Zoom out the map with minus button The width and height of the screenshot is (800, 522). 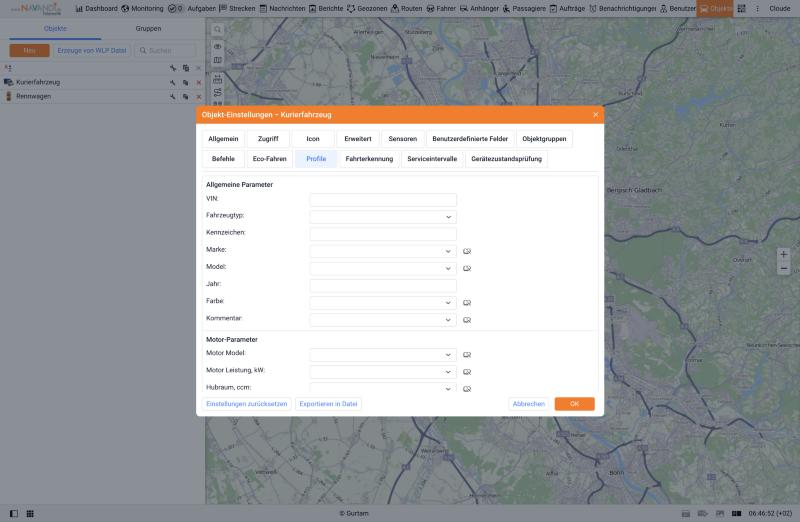(784, 268)
